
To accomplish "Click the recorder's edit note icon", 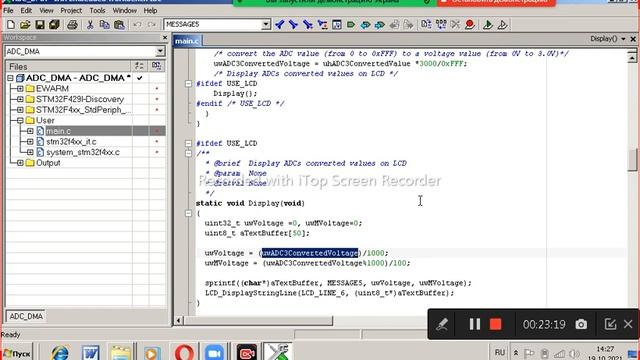I will tap(610, 324).
